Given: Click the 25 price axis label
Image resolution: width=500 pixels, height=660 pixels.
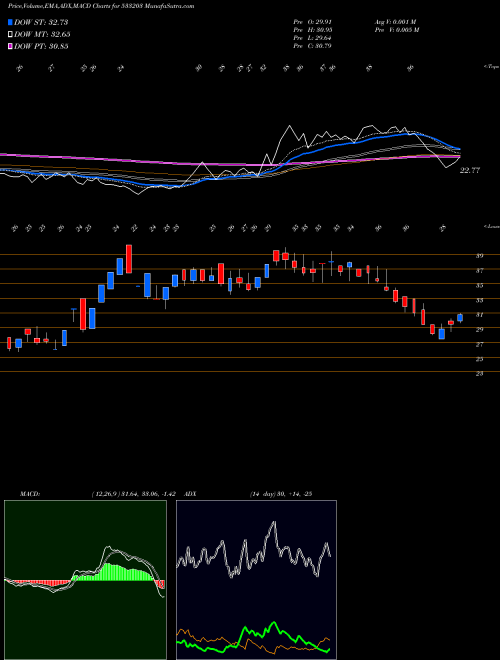Looking at the screenshot, I should (x=479, y=359).
